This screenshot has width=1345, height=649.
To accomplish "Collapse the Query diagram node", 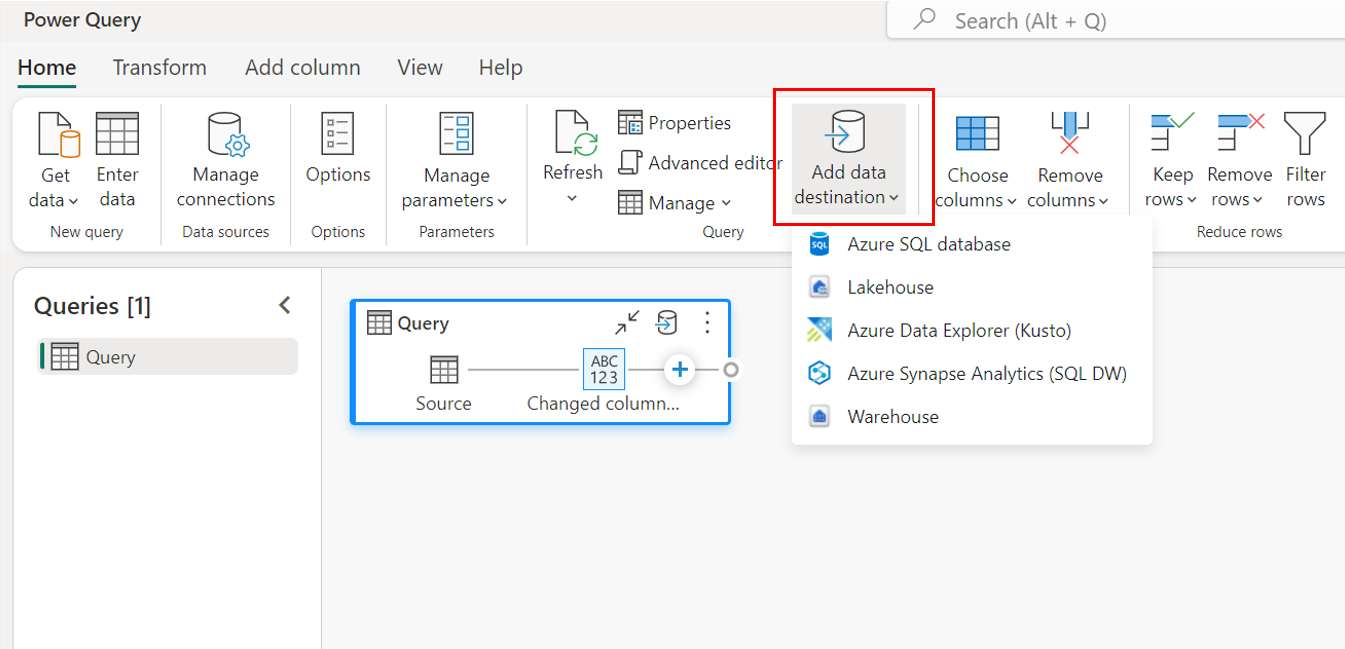I will (627, 323).
